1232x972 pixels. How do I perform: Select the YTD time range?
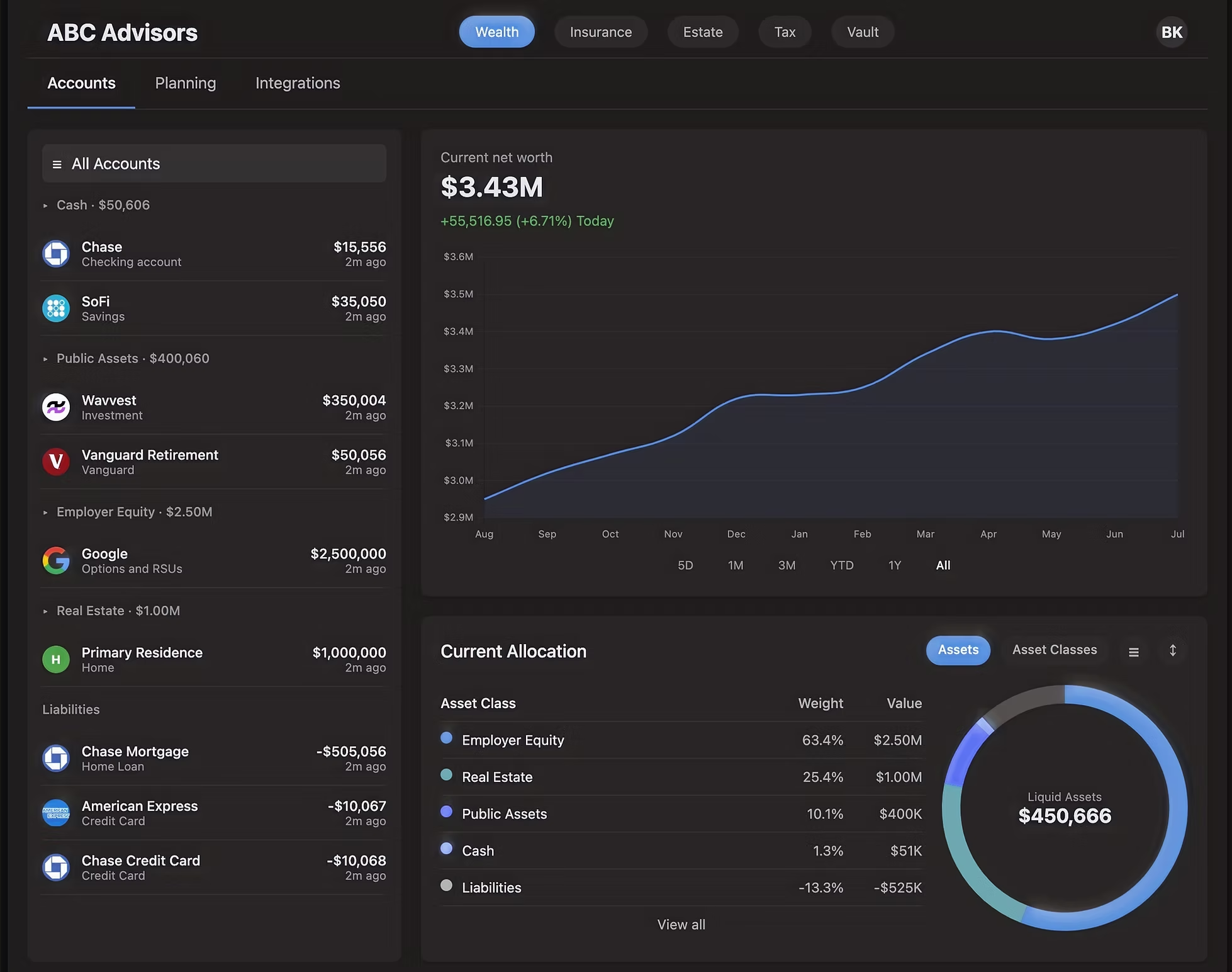(x=841, y=565)
